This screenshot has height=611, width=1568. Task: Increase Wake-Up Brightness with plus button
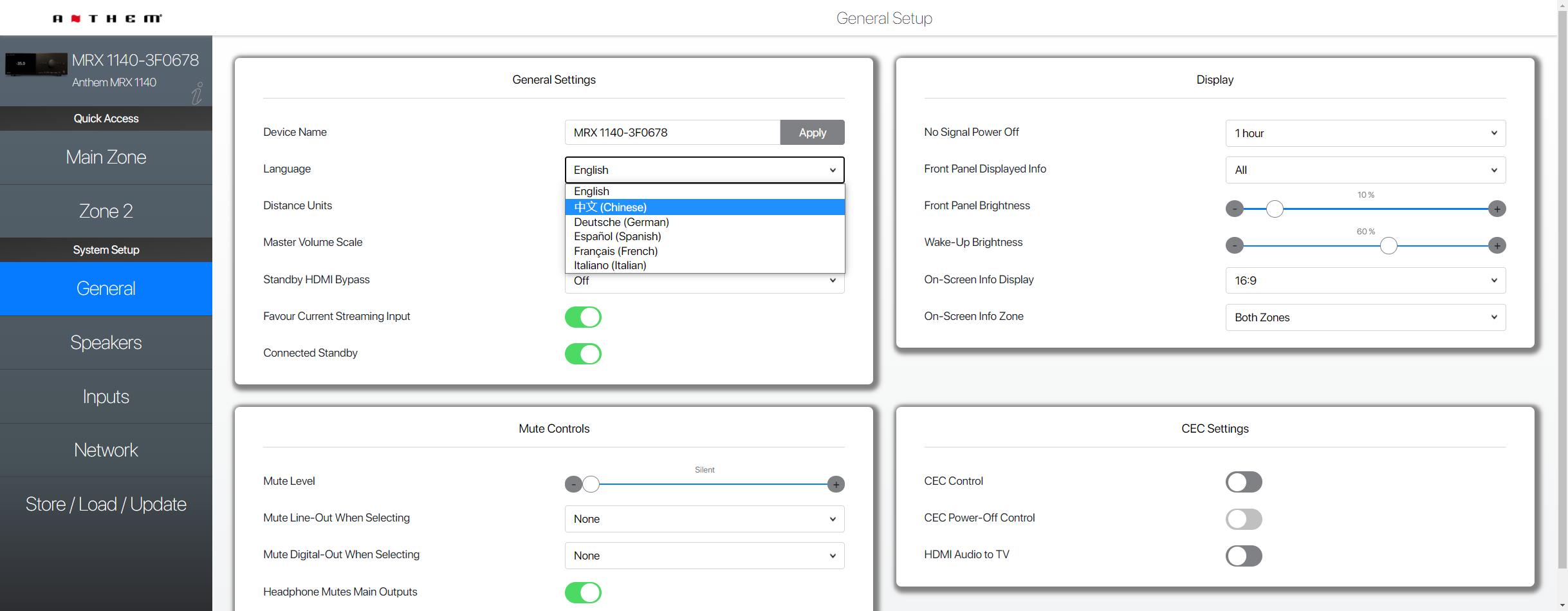(1497, 245)
